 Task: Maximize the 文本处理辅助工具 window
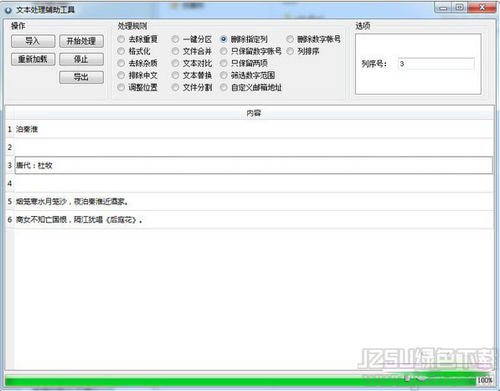click(x=460, y=7)
